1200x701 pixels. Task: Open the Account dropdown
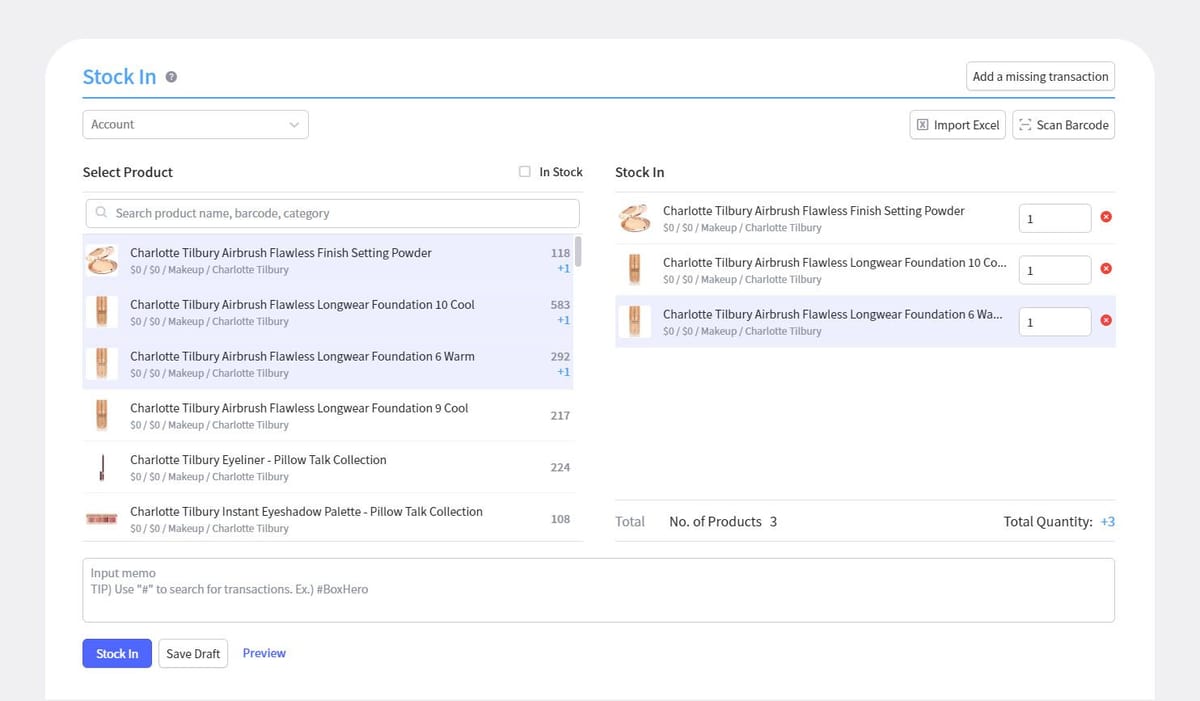coord(195,124)
